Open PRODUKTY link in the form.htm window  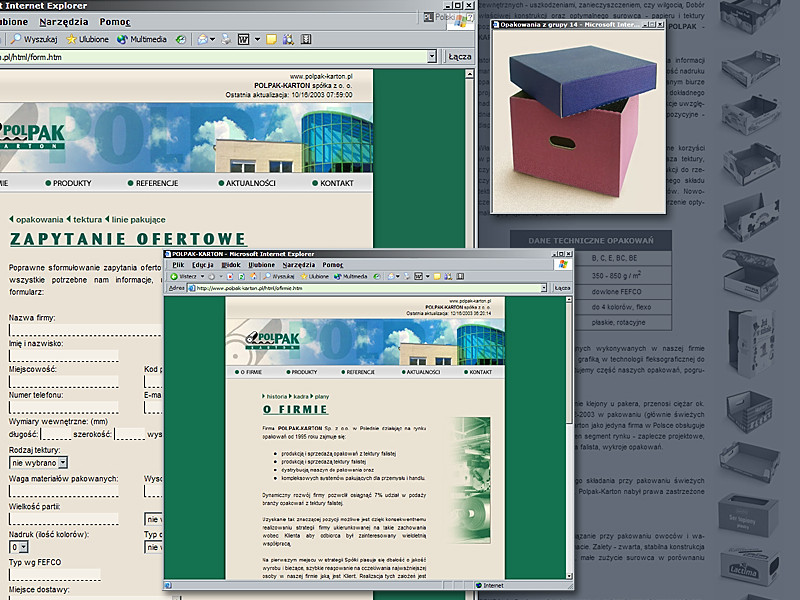[x=68, y=183]
